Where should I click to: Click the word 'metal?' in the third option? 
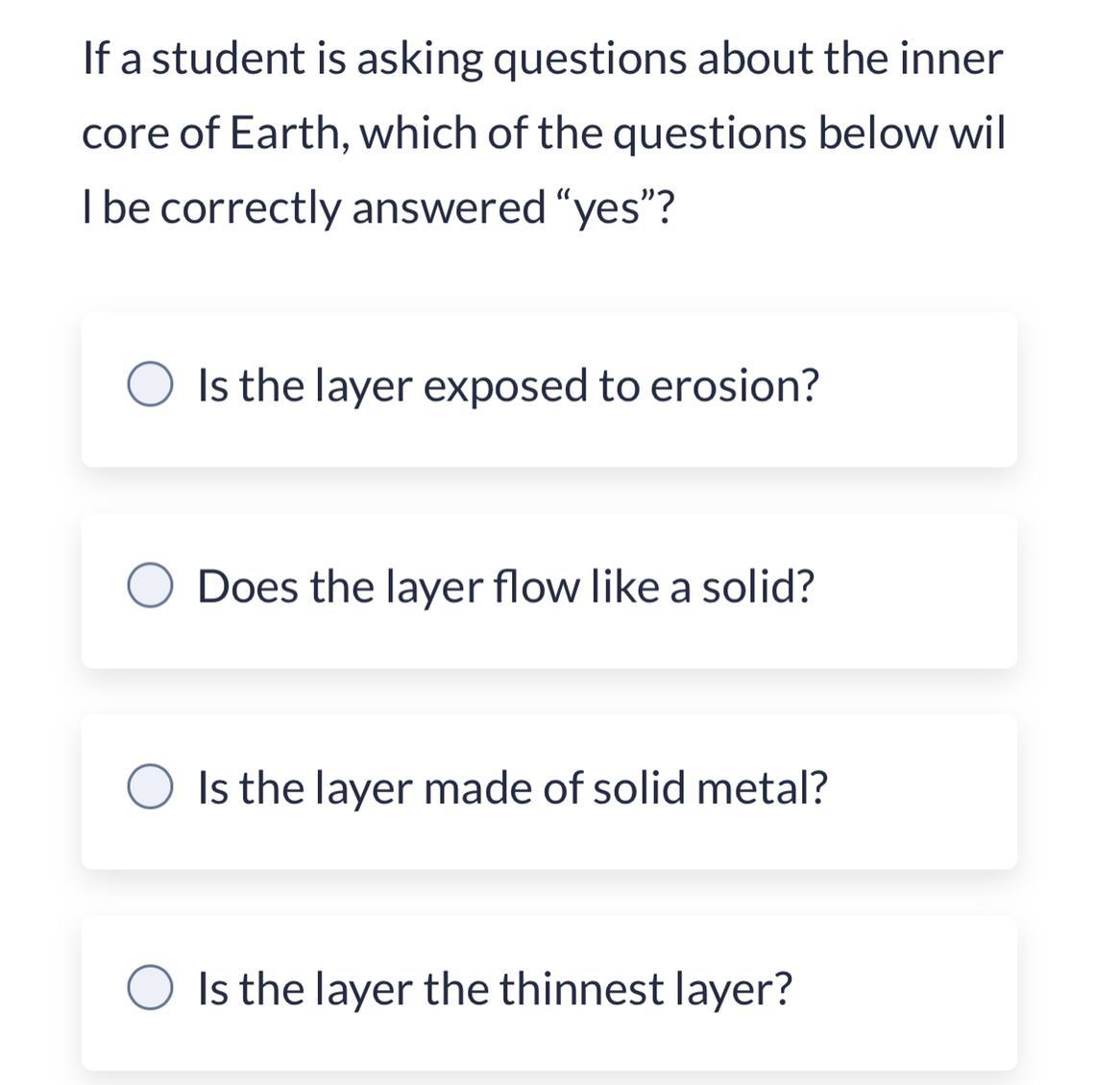[x=762, y=788]
